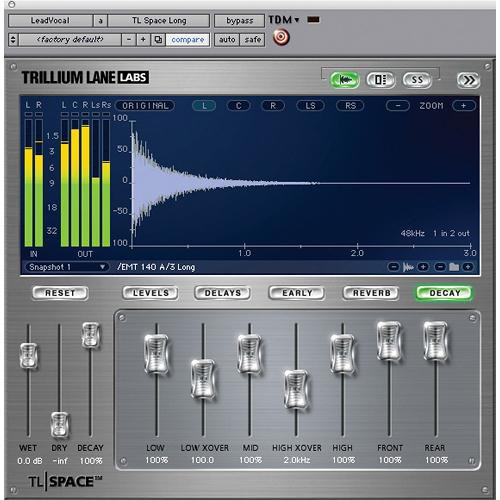Zoom in waveform with ZOOM plus
Image resolution: width=500 pixels, height=500 pixels.
coord(464,106)
